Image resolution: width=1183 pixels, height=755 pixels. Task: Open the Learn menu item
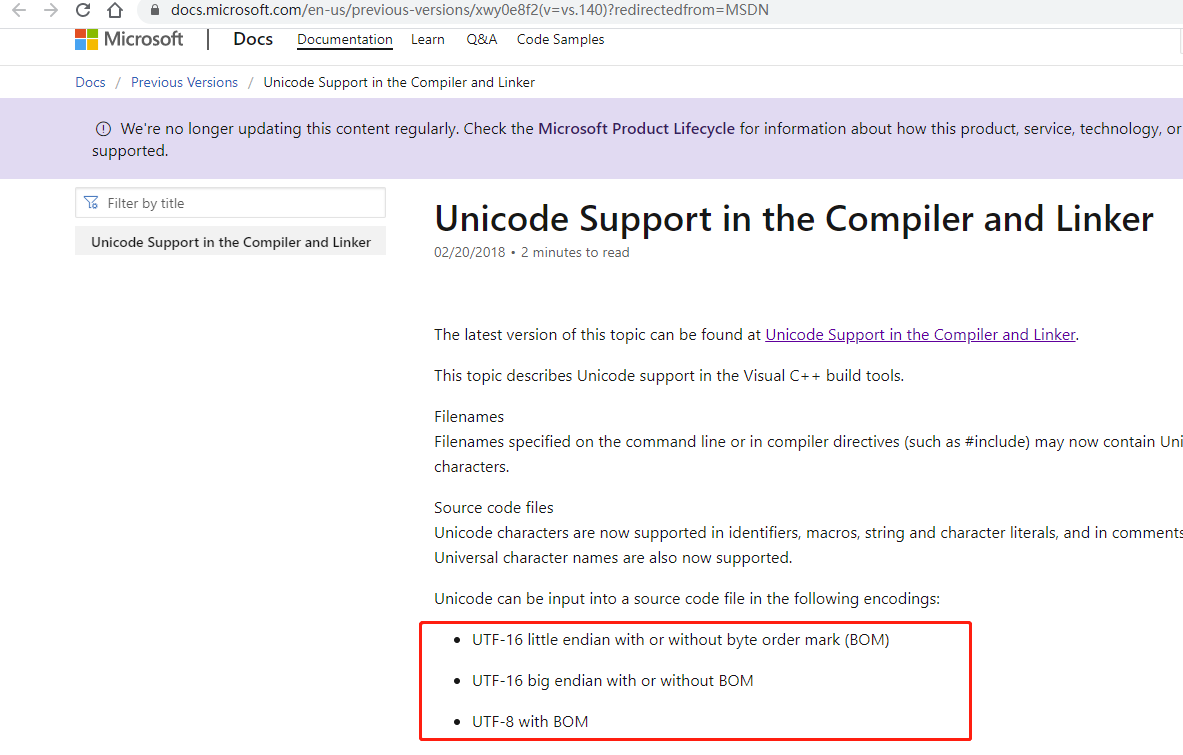tap(428, 40)
